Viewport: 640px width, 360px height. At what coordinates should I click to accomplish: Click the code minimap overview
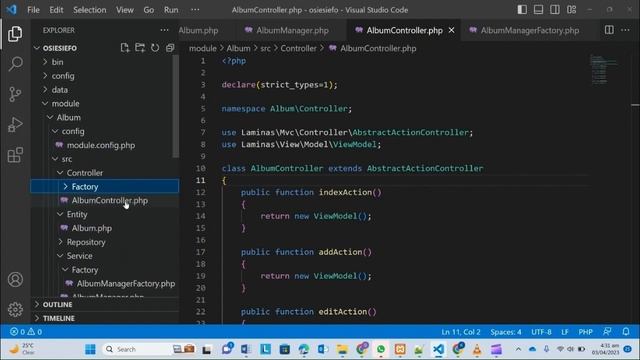point(603,69)
